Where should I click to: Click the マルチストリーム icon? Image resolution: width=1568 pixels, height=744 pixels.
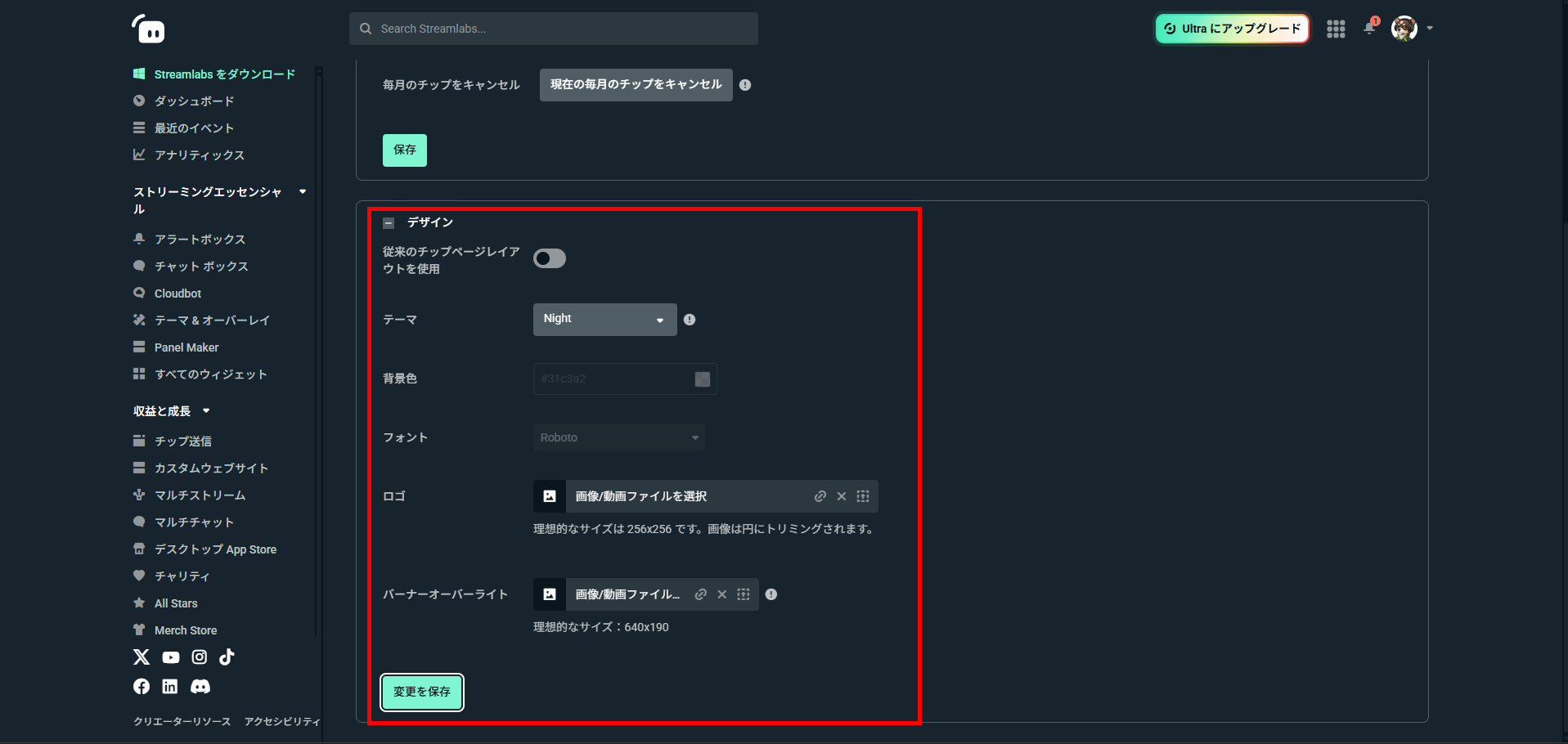(139, 495)
